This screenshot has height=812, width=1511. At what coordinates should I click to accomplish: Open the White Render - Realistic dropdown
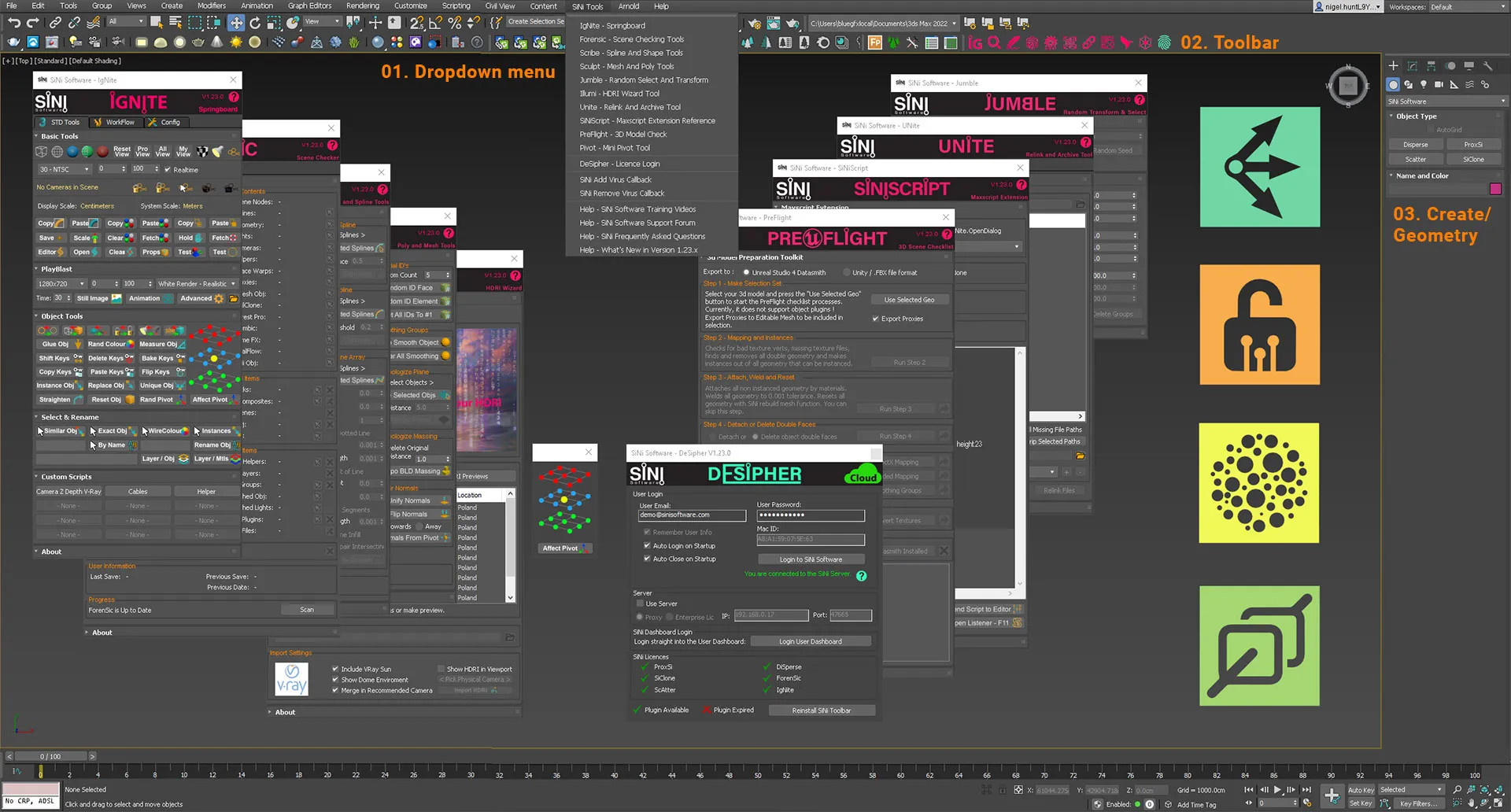click(197, 283)
